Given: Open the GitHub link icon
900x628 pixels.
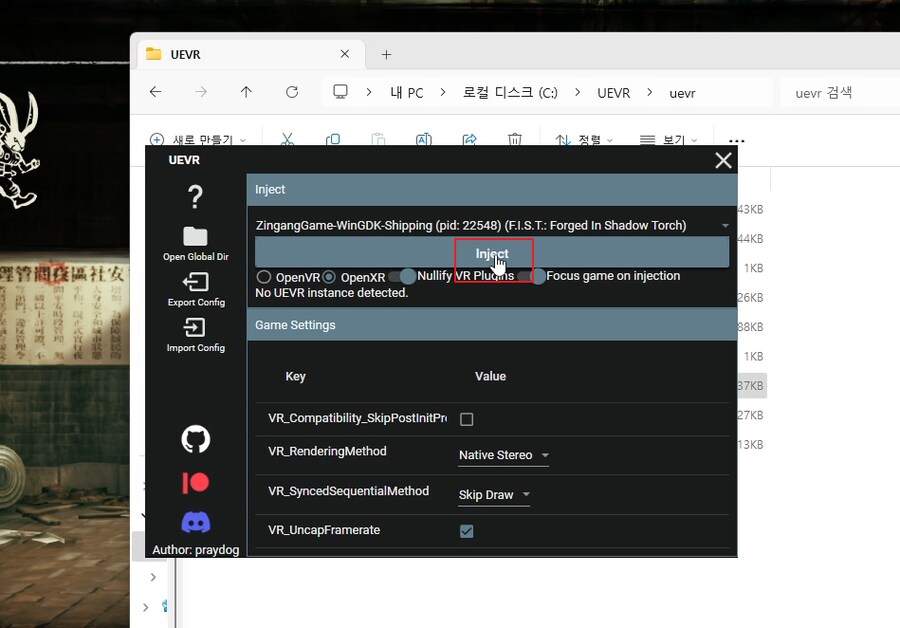Looking at the screenshot, I should tap(195, 439).
